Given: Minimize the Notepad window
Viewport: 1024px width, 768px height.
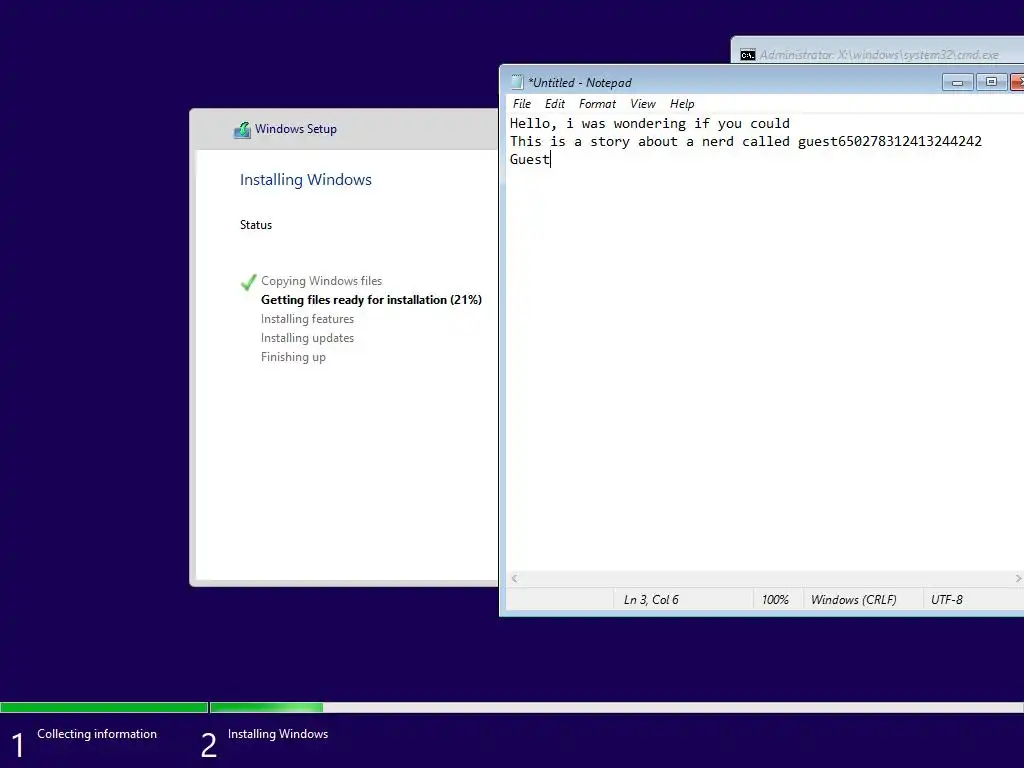Looking at the screenshot, I should click(x=957, y=82).
